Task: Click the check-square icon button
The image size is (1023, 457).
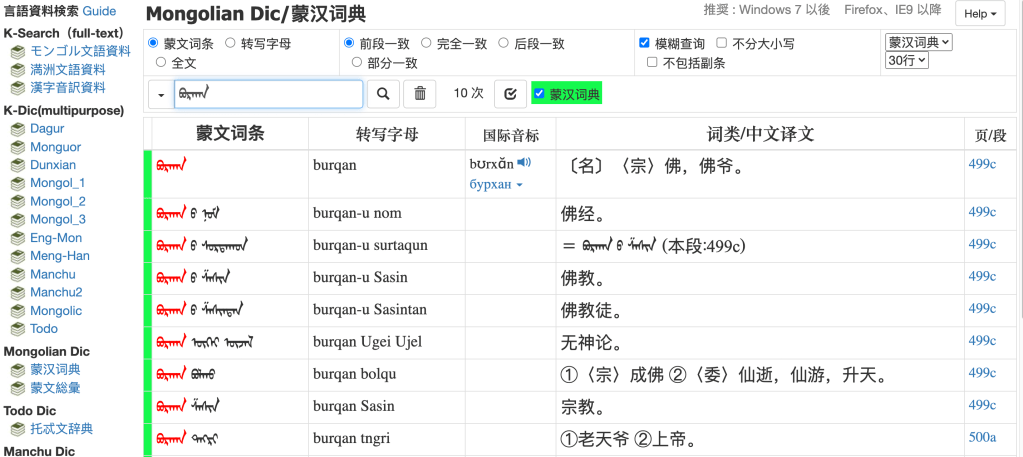Action: [x=510, y=94]
